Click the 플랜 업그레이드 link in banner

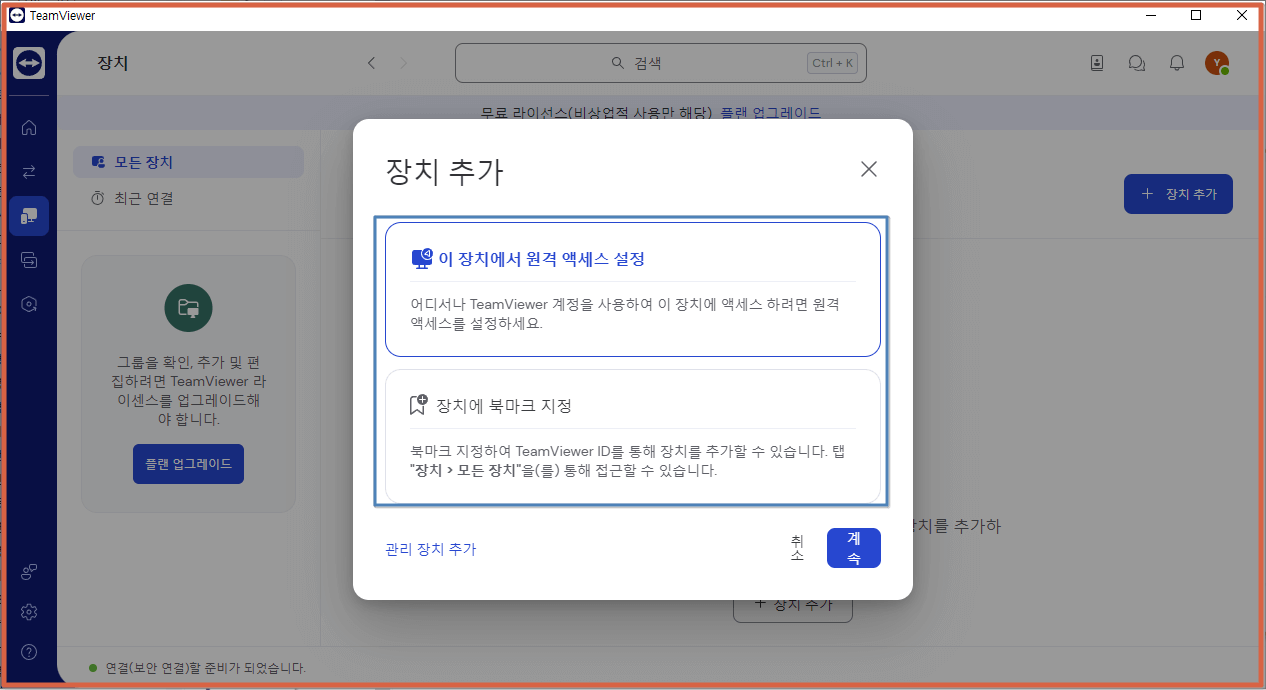click(x=771, y=113)
